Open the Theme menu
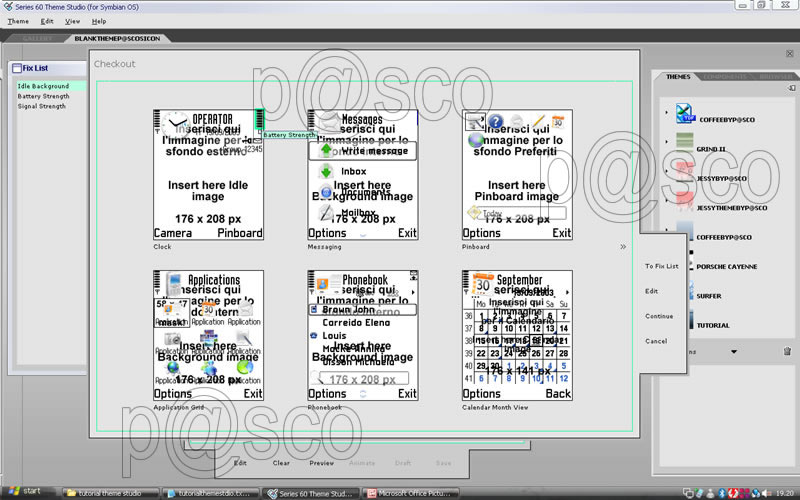The height and width of the screenshot is (500, 800). click(x=18, y=21)
